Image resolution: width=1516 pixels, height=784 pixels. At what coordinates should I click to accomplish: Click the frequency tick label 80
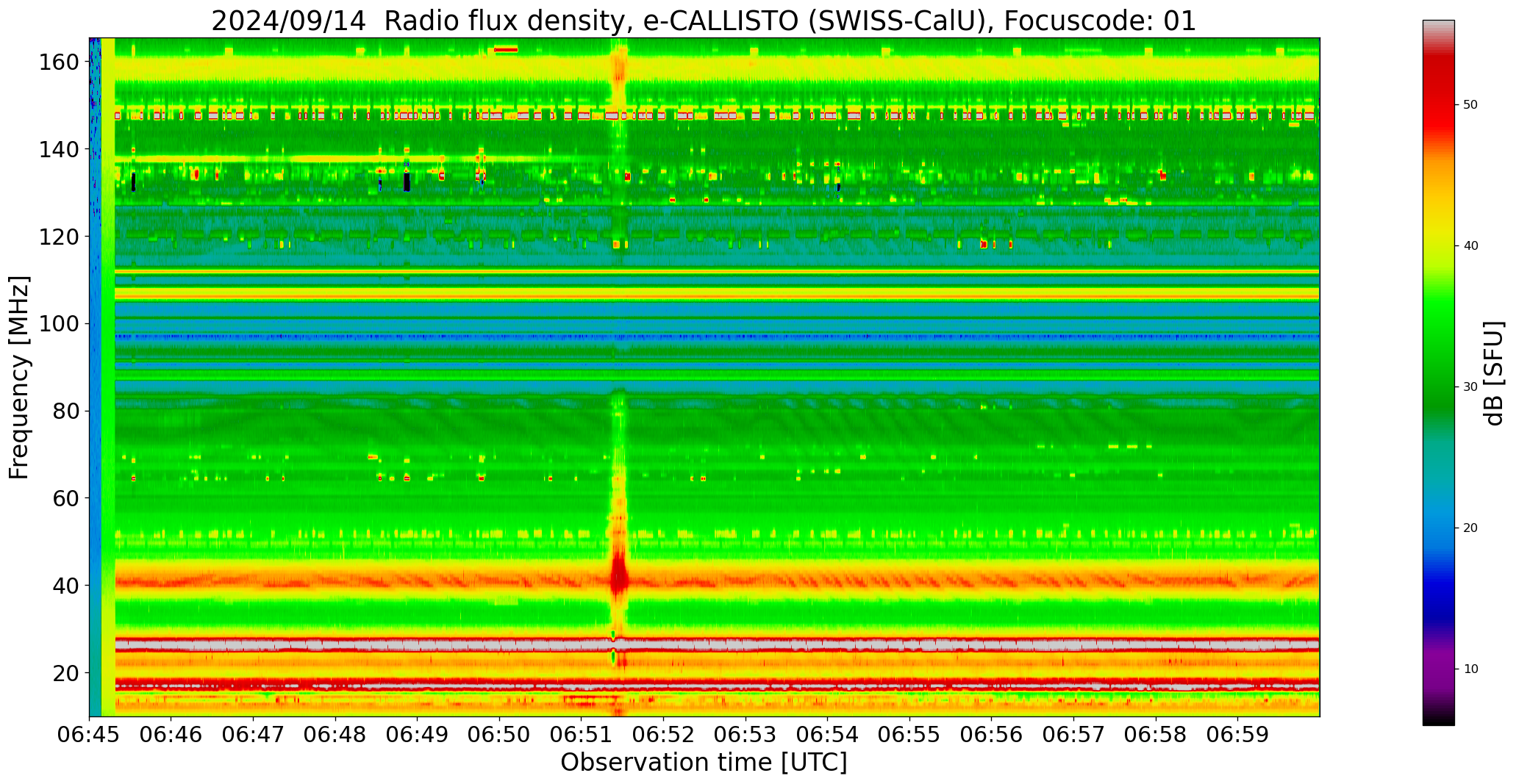click(x=67, y=411)
